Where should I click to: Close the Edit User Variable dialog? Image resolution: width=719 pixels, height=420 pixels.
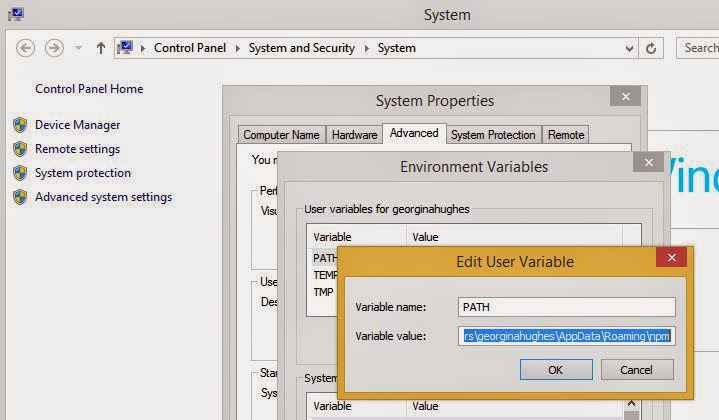click(x=671, y=257)
